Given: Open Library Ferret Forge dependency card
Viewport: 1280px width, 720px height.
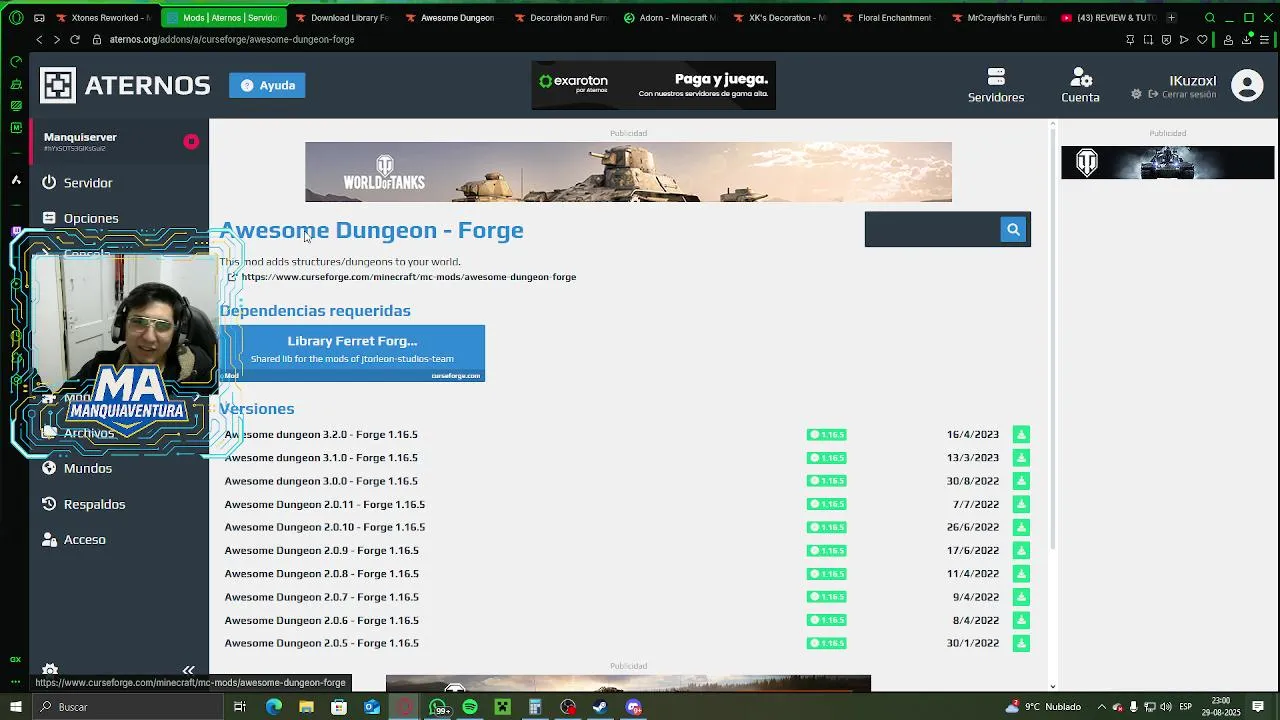Looking at the screenshot, I should [x=352, y=353].
